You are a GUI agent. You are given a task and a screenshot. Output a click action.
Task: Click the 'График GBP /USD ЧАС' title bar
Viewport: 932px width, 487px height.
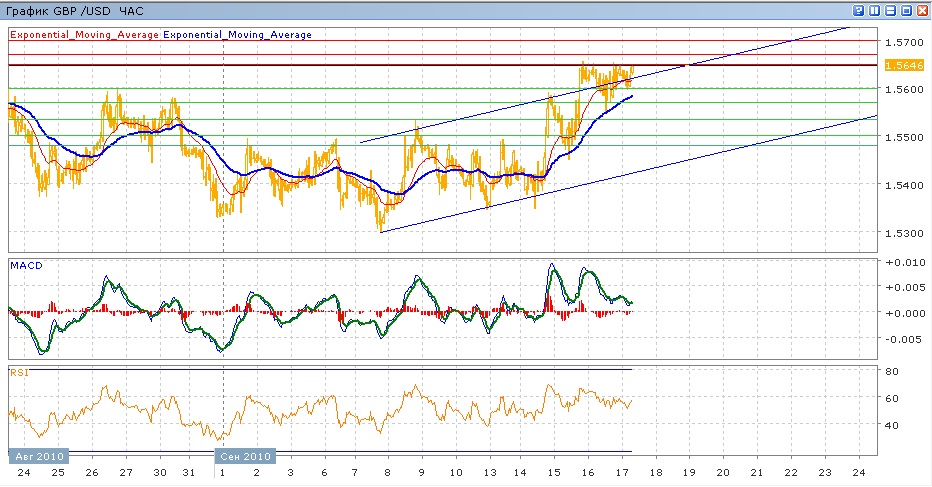75,10
